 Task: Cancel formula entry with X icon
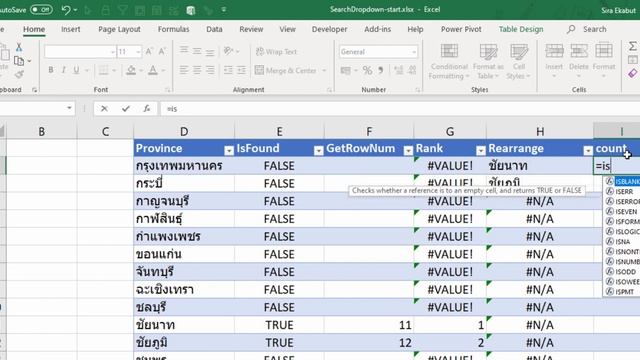(104, 109)
